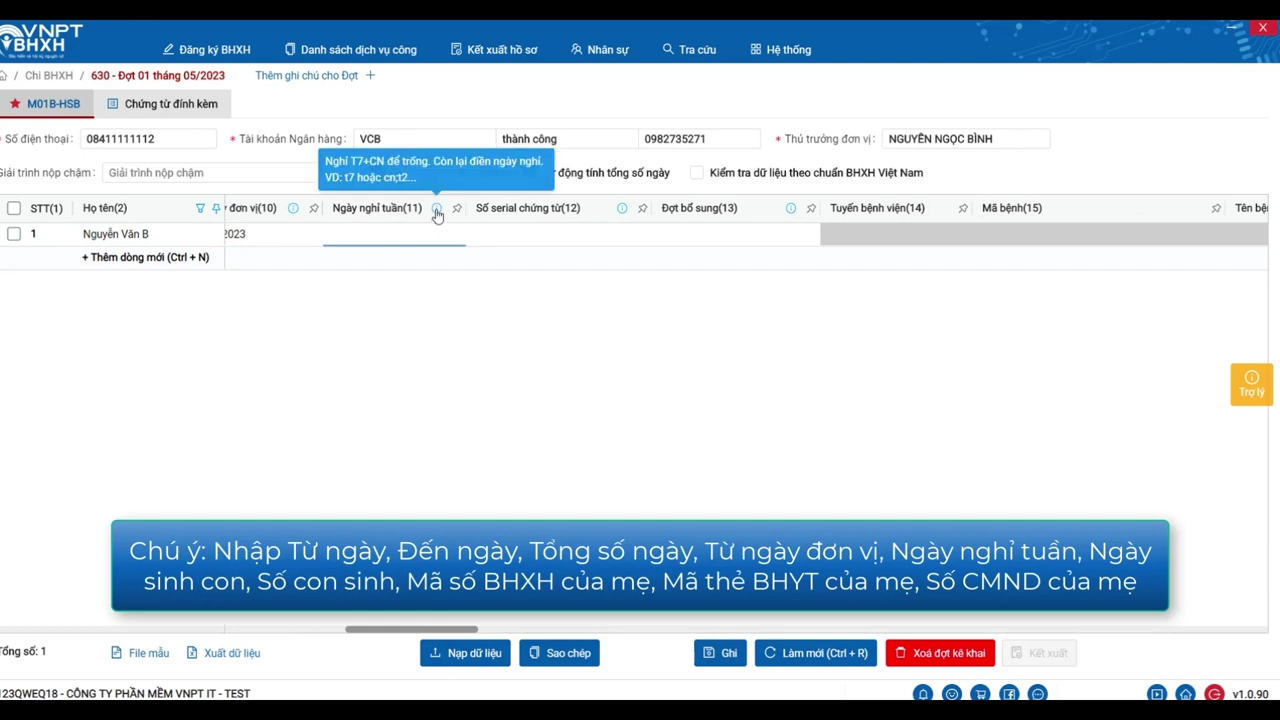Download template via File mẫu link

pos(140,653)
